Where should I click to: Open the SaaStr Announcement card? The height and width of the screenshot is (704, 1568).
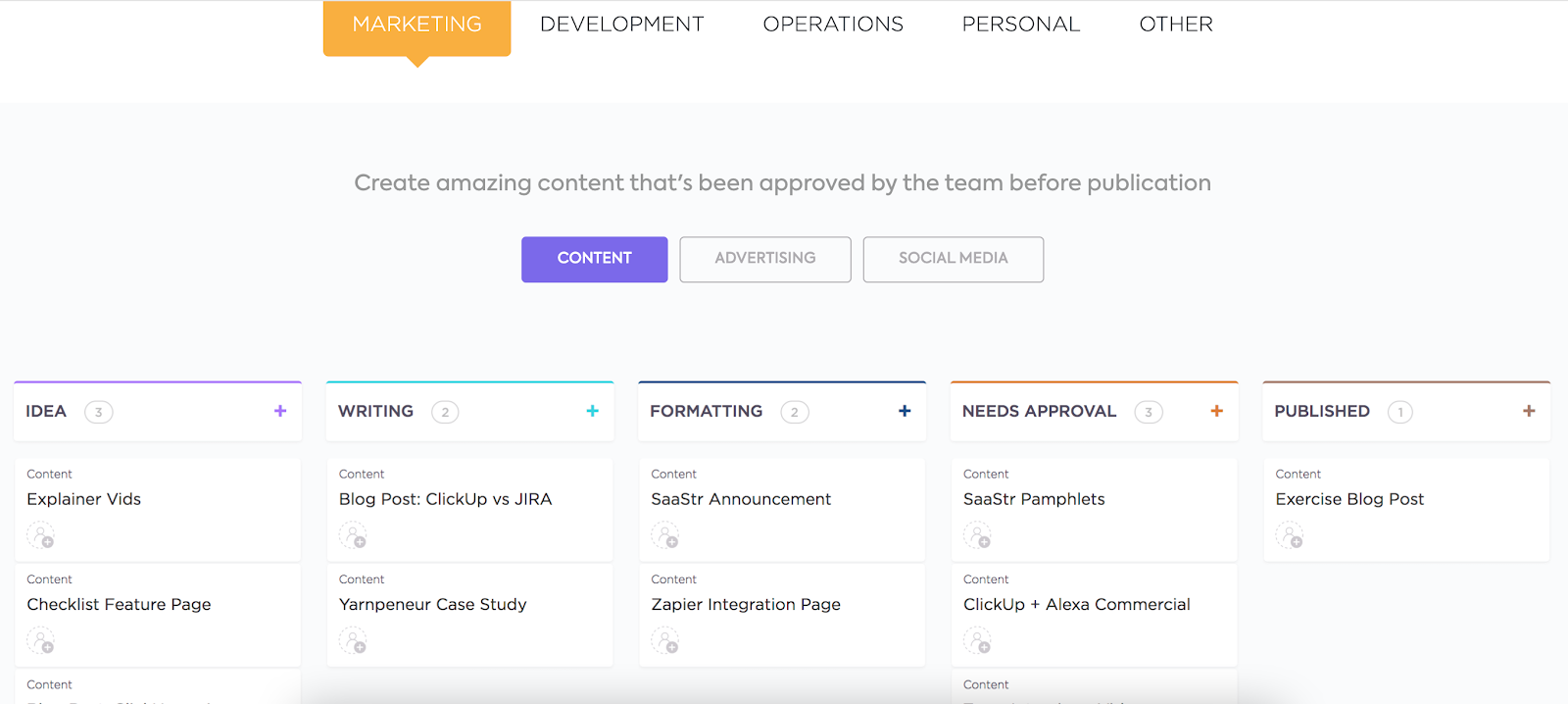click(x=782, y=510)
